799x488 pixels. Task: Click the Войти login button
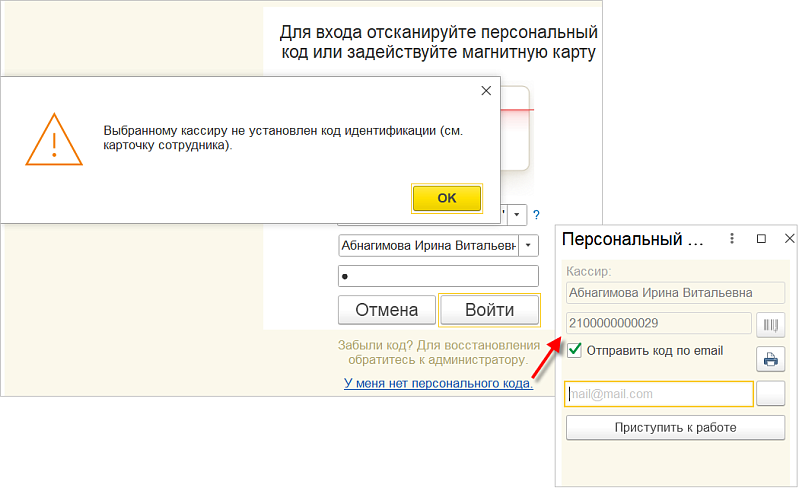[490, 310]
